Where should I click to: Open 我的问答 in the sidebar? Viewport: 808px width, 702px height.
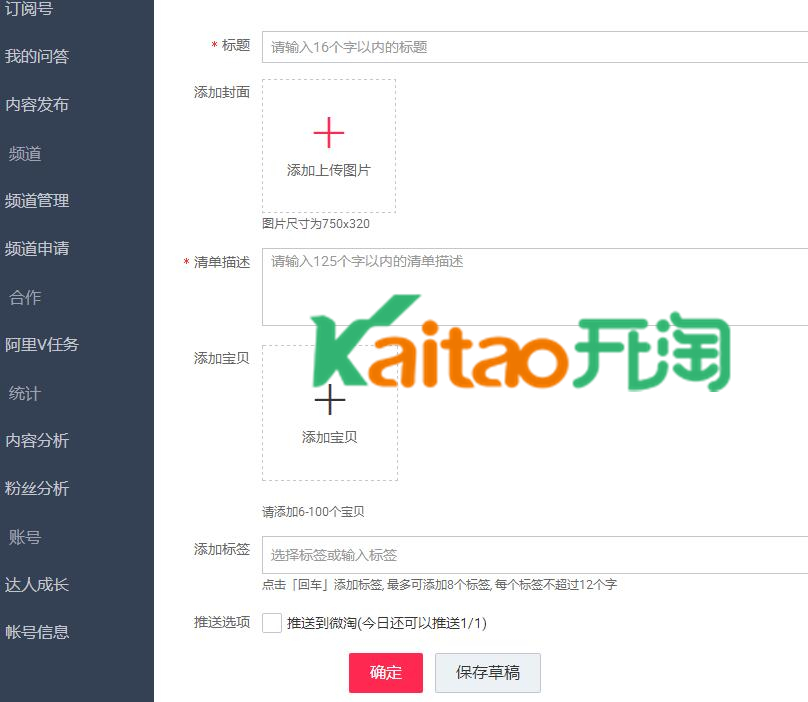37,56
